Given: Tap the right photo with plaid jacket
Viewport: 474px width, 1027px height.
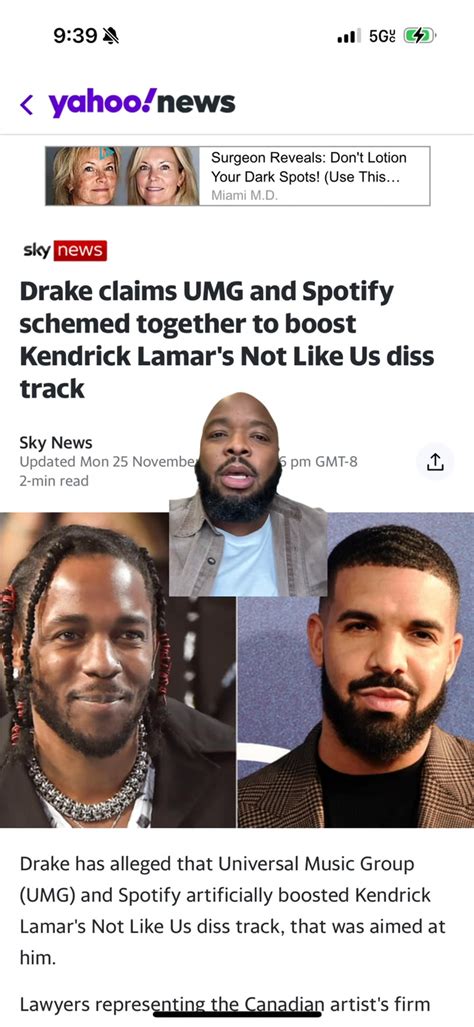Looking at the screenshot, I should (x=356, y=669).
